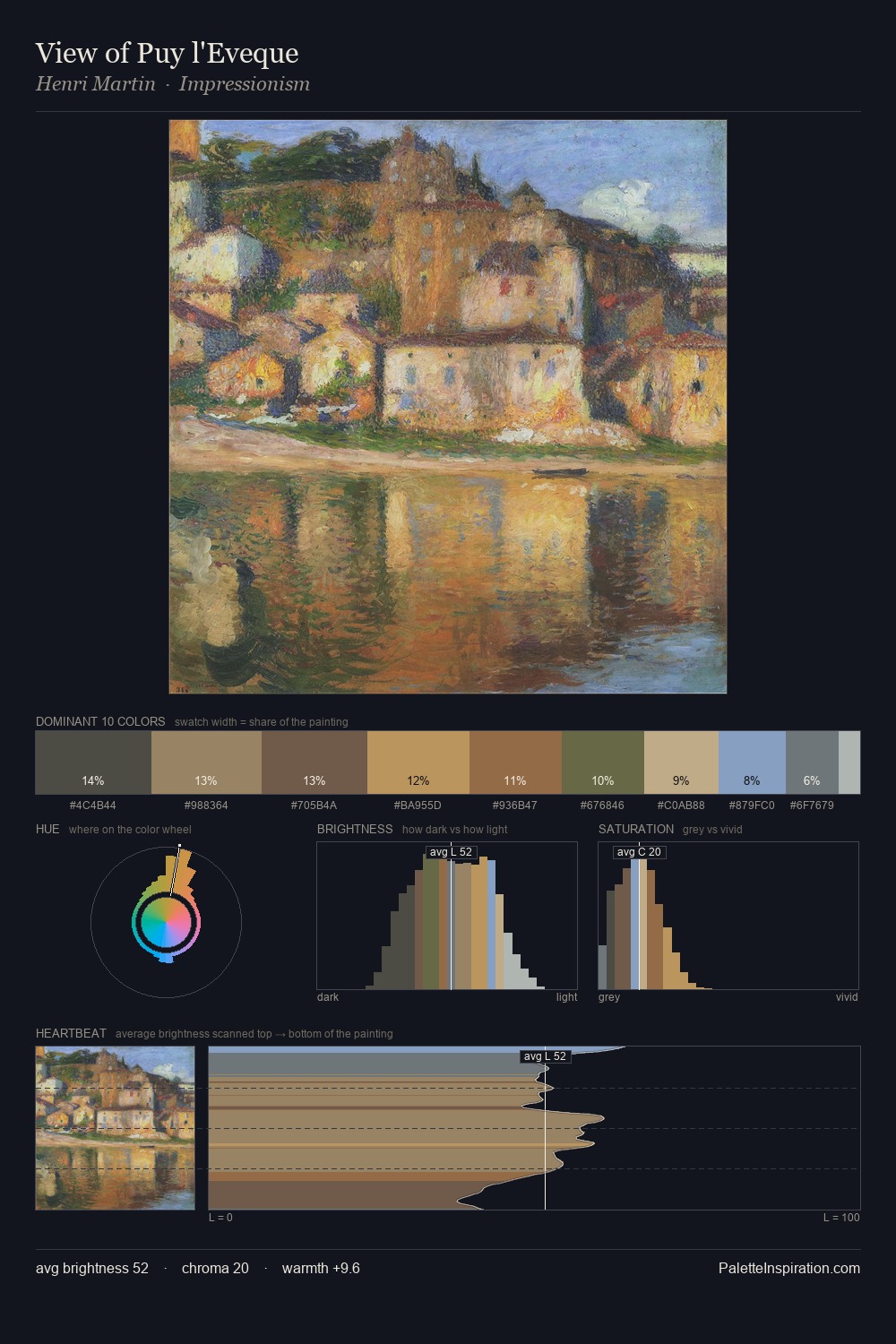Click the hex label #6F7679
Screen dimensions: 896x1344
click(812, 806)
